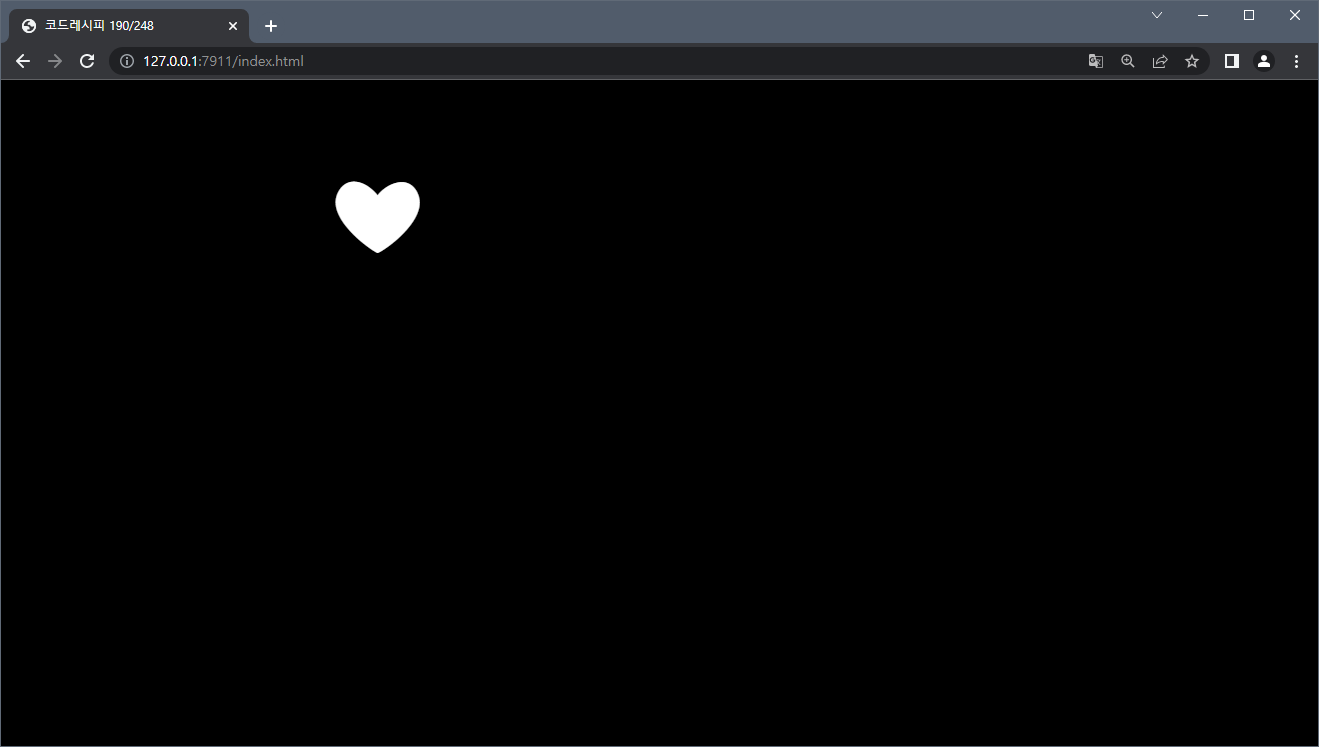This screenshot has height=747, width=1319.
Task: Close the 코드레시피 190/248 tab
Action: [233, 26]
